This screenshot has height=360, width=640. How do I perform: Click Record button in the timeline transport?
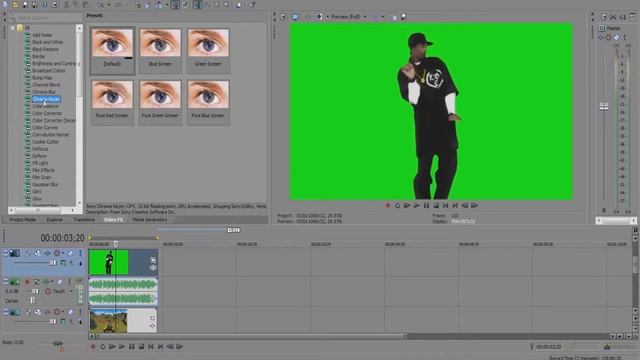coord(93,347)
